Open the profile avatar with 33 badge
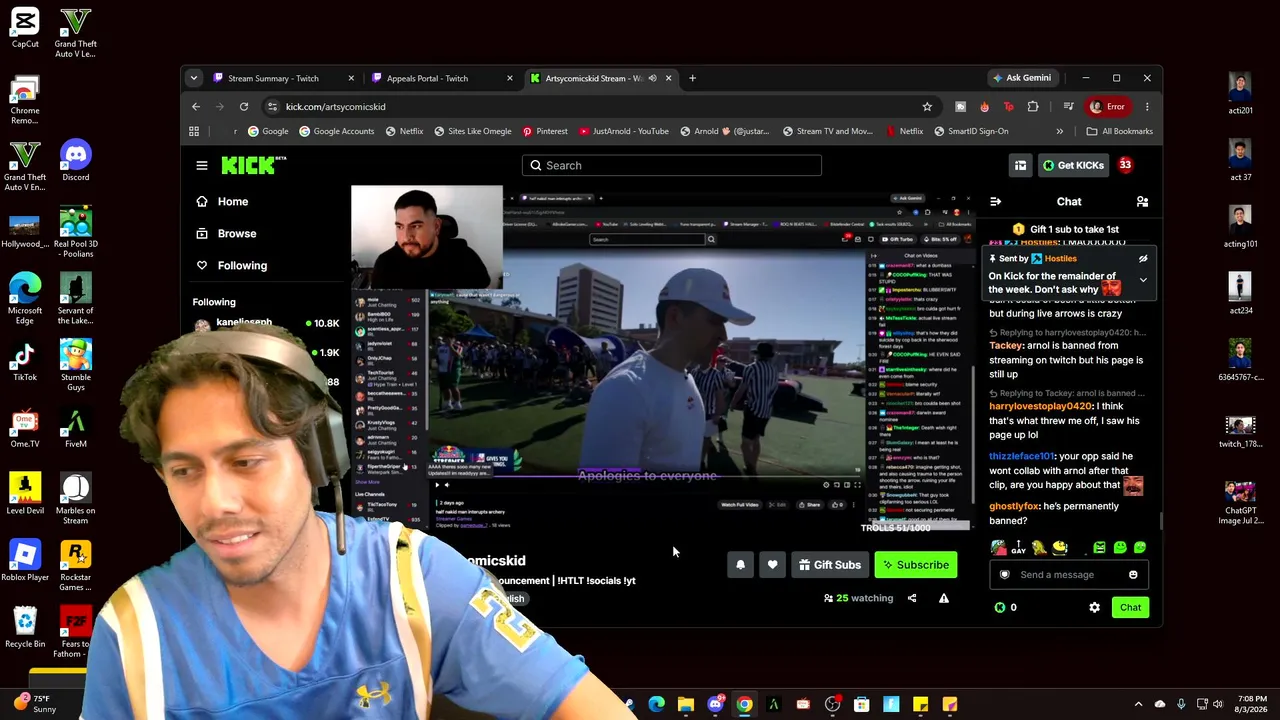 [1126, 165]
